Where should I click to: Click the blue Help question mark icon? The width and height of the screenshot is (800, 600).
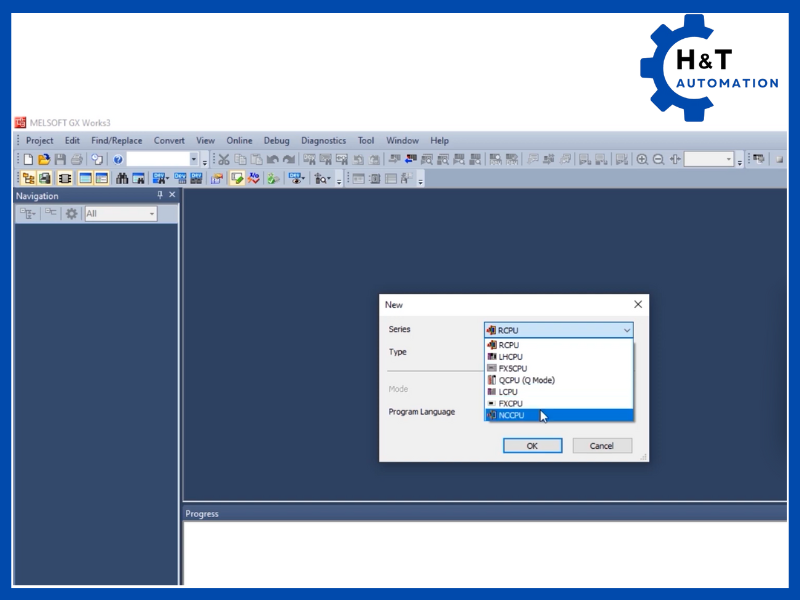tap(117, 159)
